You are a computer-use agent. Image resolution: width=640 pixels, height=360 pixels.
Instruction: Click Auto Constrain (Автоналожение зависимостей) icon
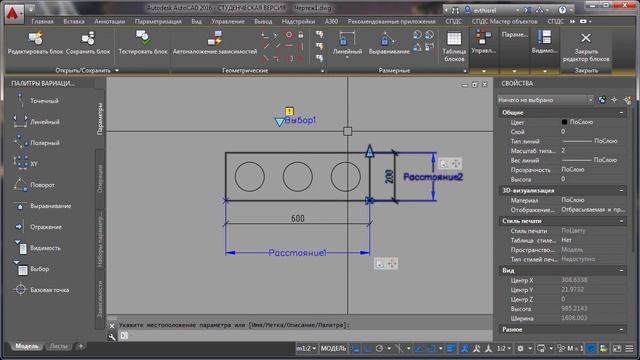(215, 39)
